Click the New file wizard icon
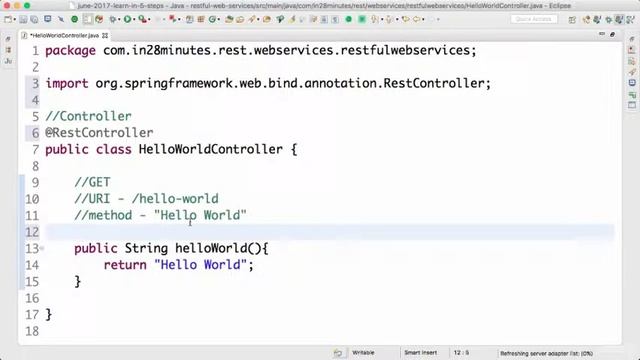Image resolution: width=640 pixels, height=360 pixels. click(8, 19)
